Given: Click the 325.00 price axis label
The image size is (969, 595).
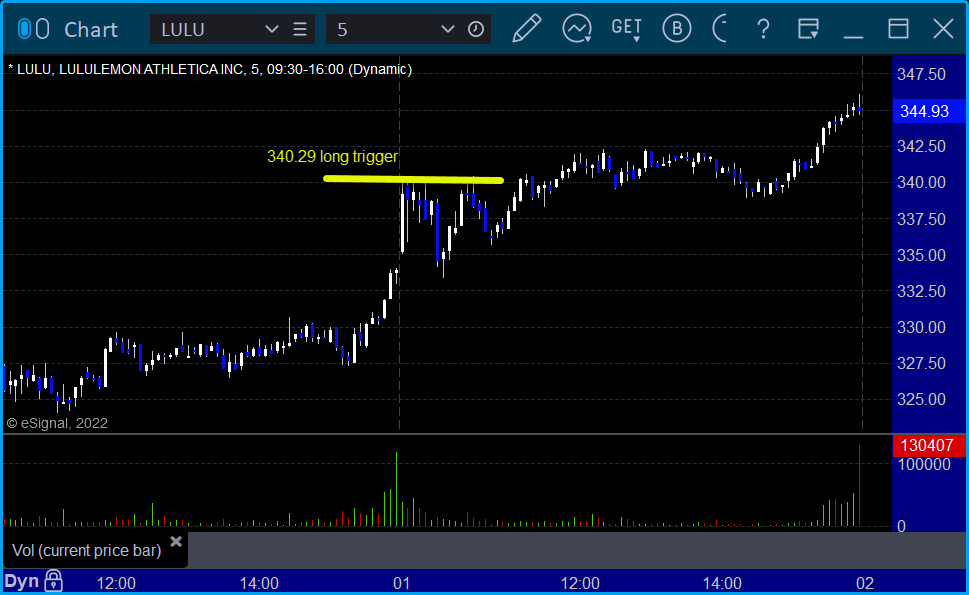Looking at the screenshot, I should [x=921, y=400].
